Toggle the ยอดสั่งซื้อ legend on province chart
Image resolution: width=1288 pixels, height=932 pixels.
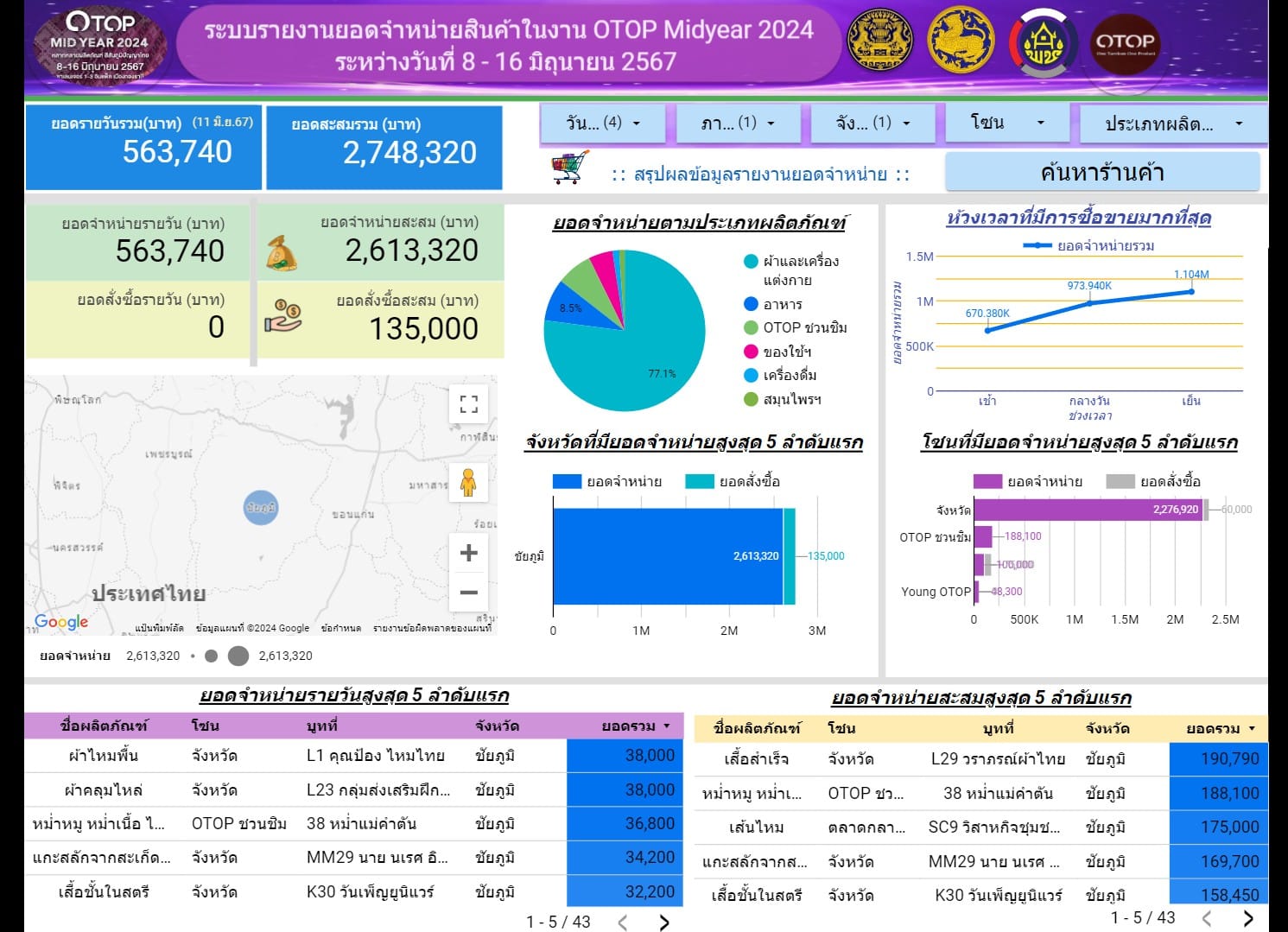pos(733,480)
